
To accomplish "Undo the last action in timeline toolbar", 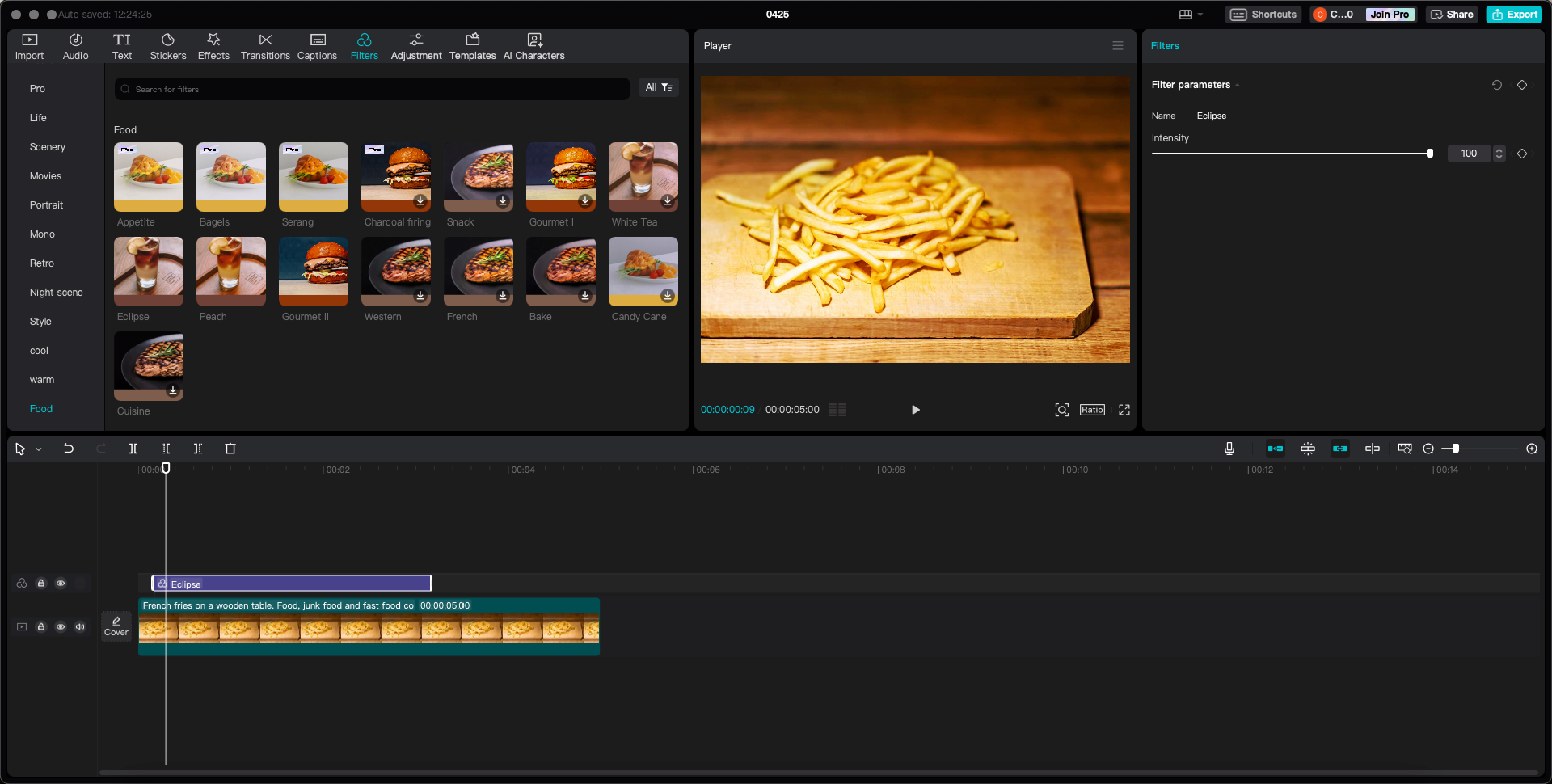I will 69,449.
